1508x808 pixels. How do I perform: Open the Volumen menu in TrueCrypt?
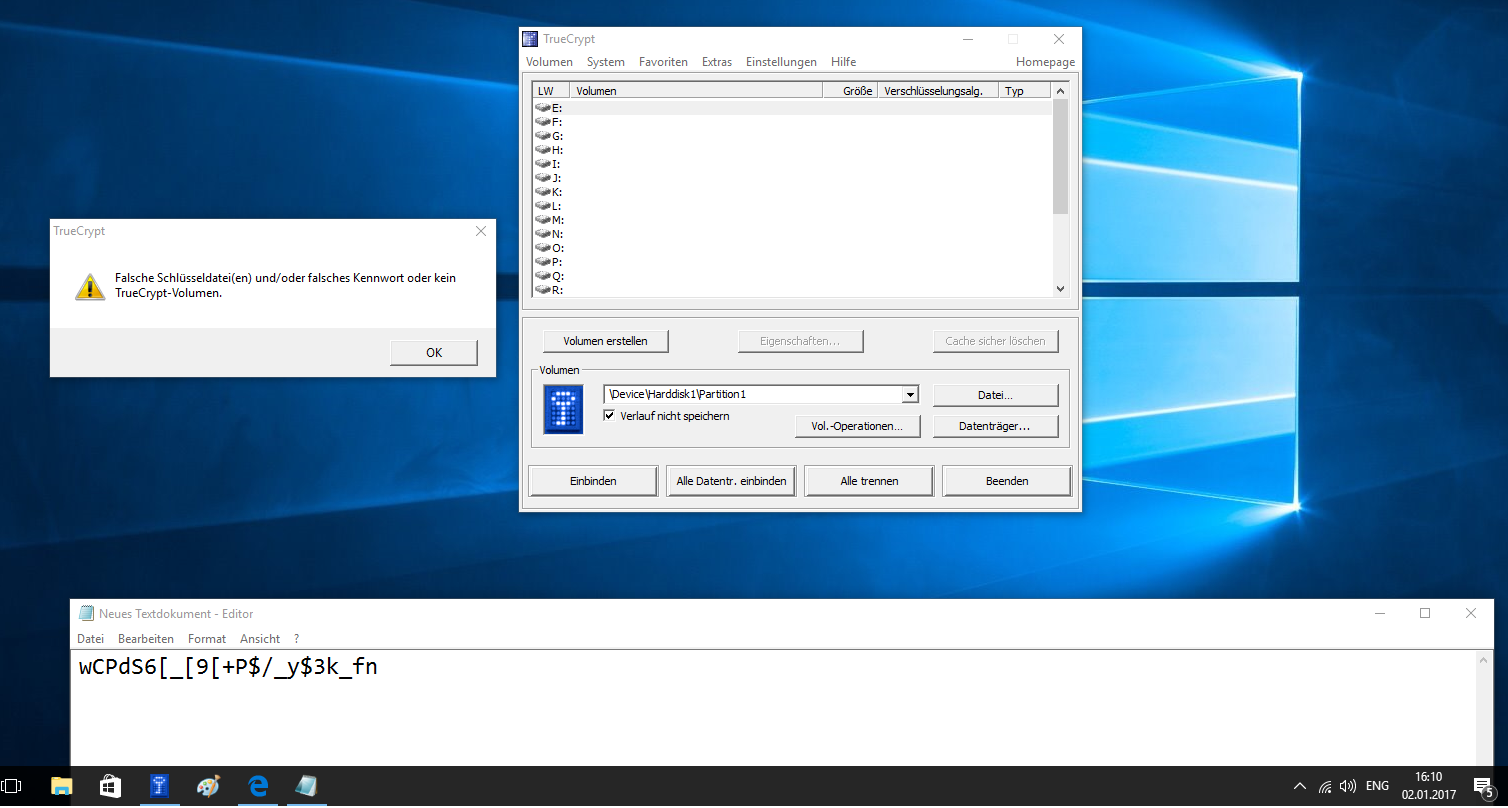[x=549, y=62]
